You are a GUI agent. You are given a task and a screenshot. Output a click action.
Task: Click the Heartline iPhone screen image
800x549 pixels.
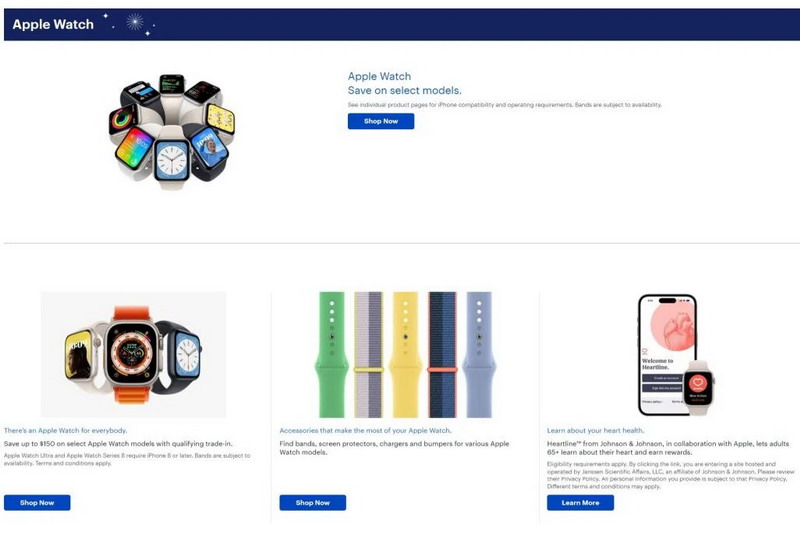tap(666, 355)
